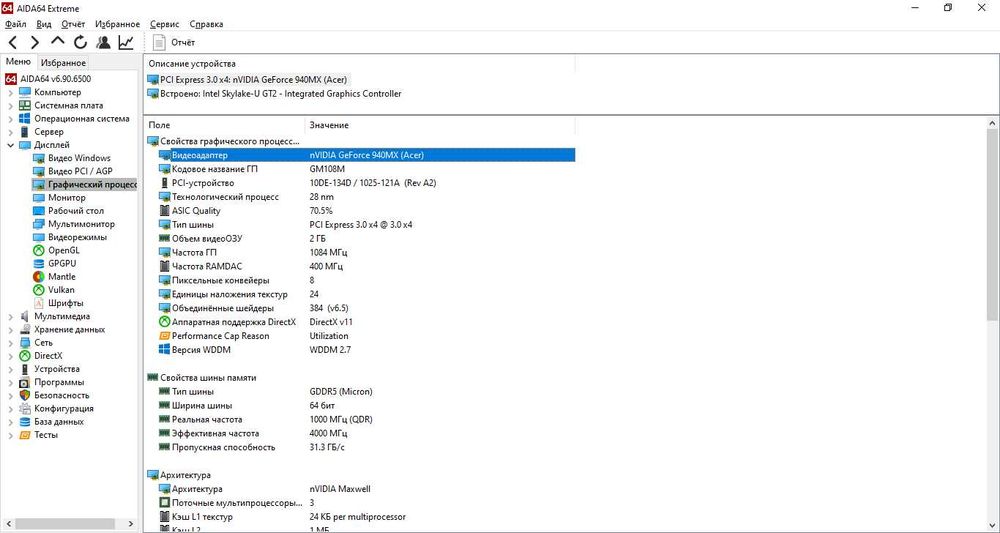Image resolution: width=1000 pixels, height=533 pixels.
Task: Select Видео PCI / AGP in the tree
Action: pyautogui.click(x=80, y=172)
